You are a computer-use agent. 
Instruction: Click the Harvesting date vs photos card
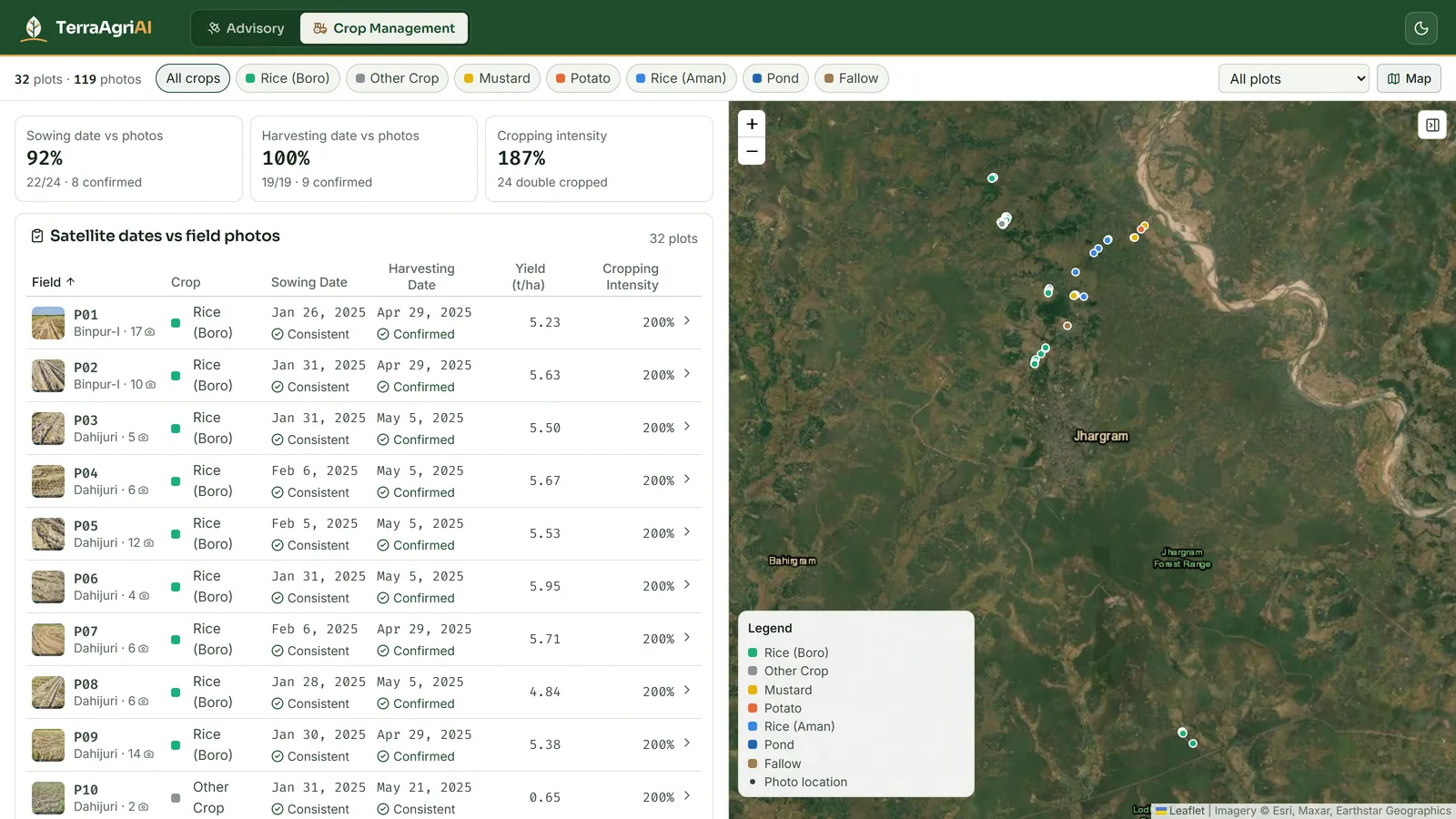tap(364, 158)
